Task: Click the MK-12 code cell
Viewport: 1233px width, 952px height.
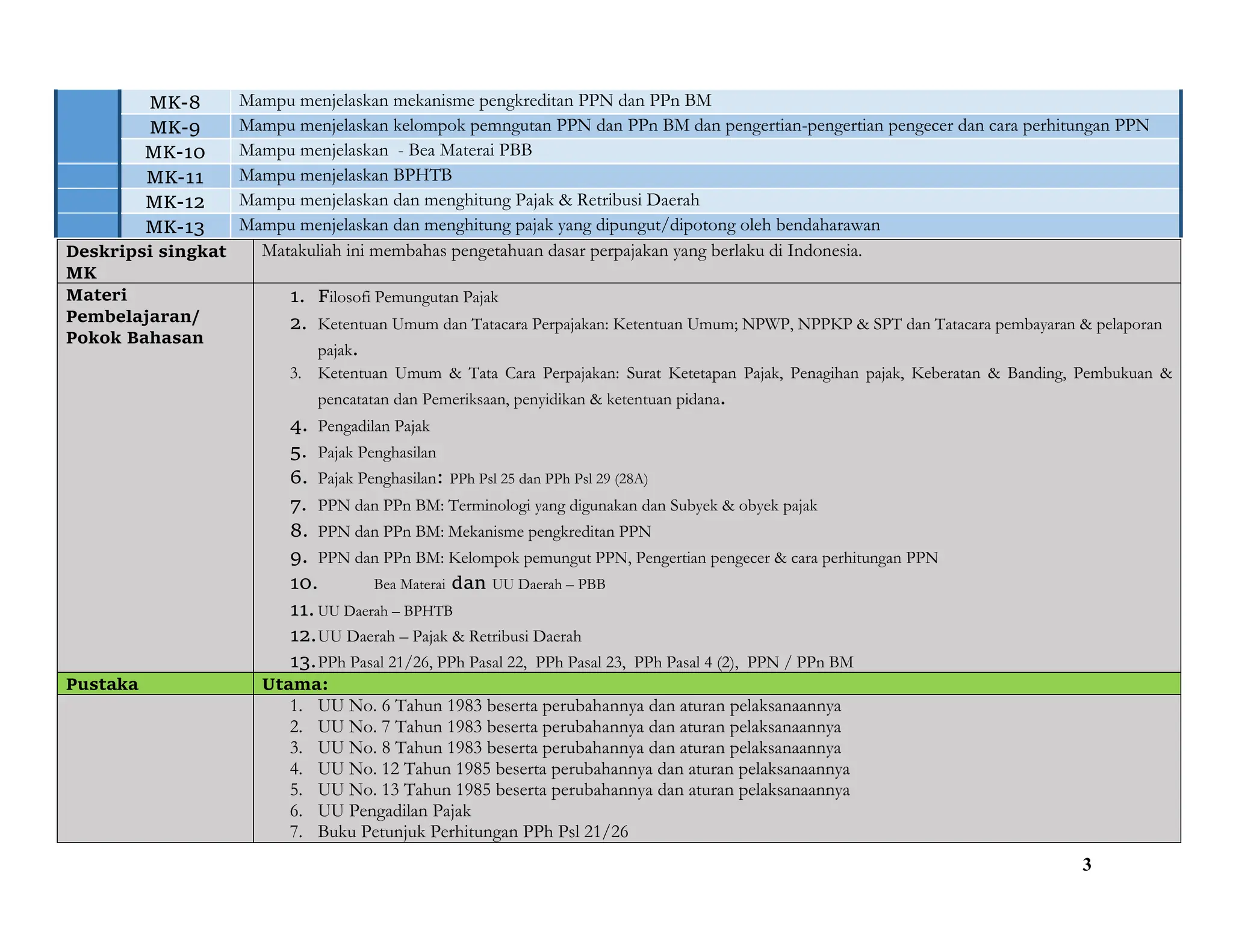Action: coord(175,202)
